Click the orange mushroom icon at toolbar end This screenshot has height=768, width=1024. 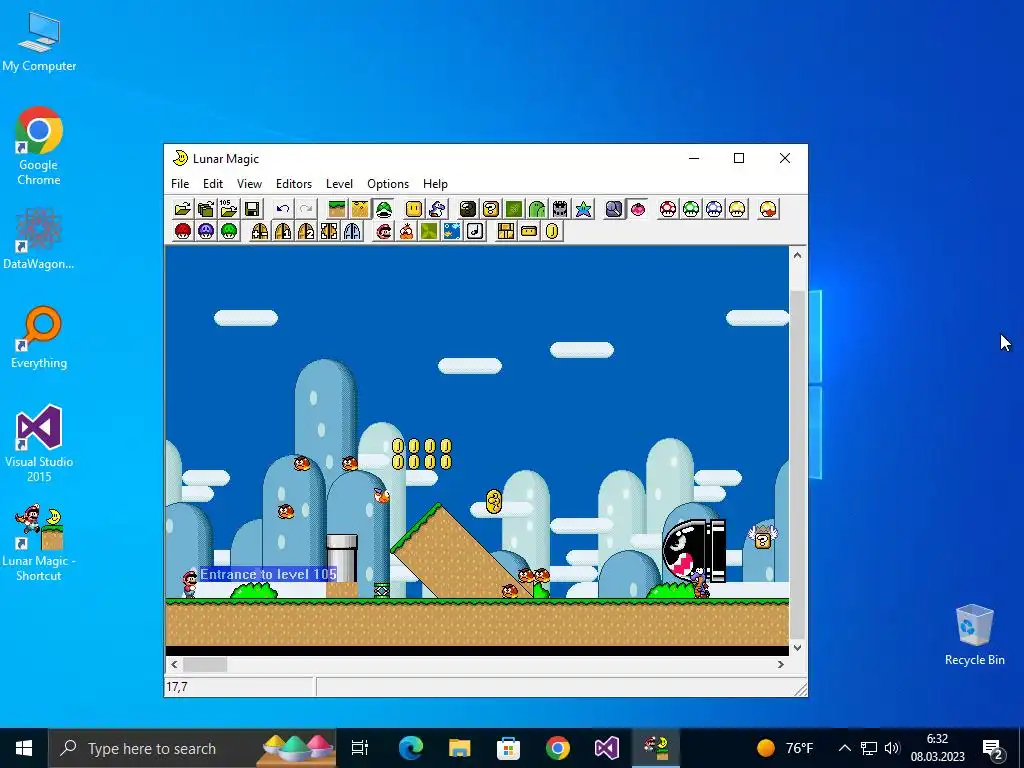769,209
